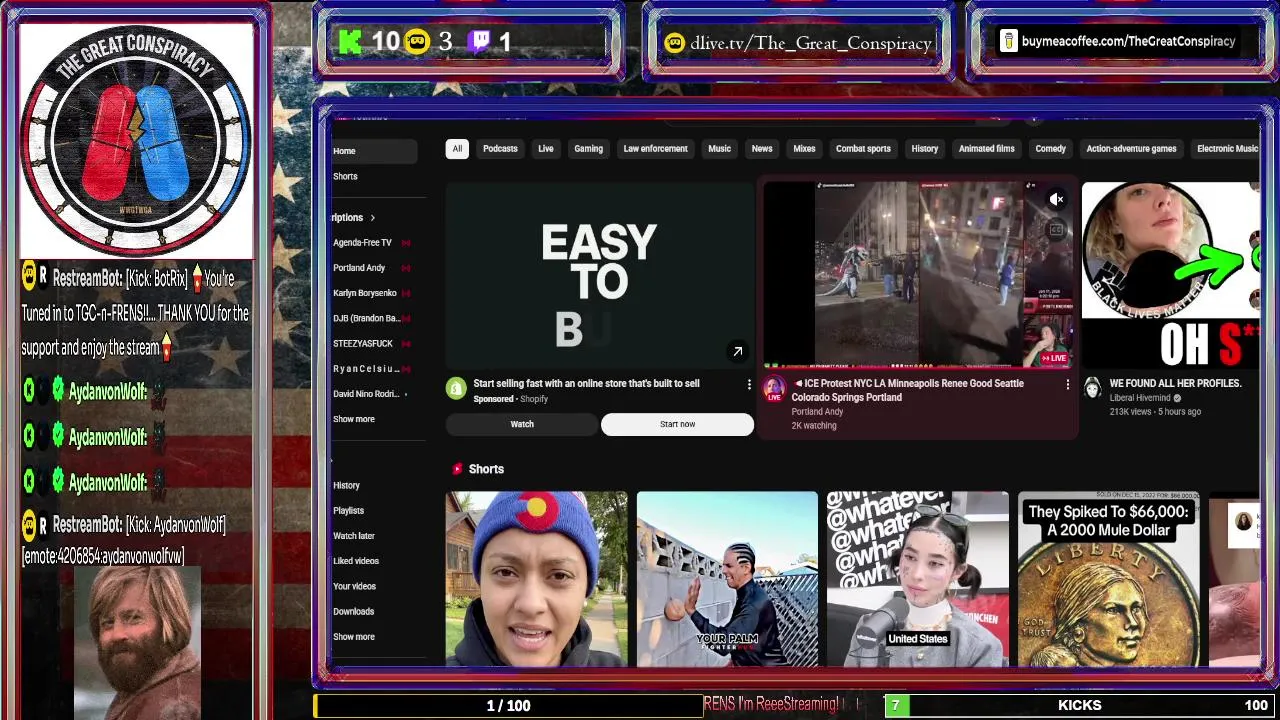Click the Start now button
The width and height of the screenshot is (1280, 720).
pyautogui.click(x=677, y=424)
